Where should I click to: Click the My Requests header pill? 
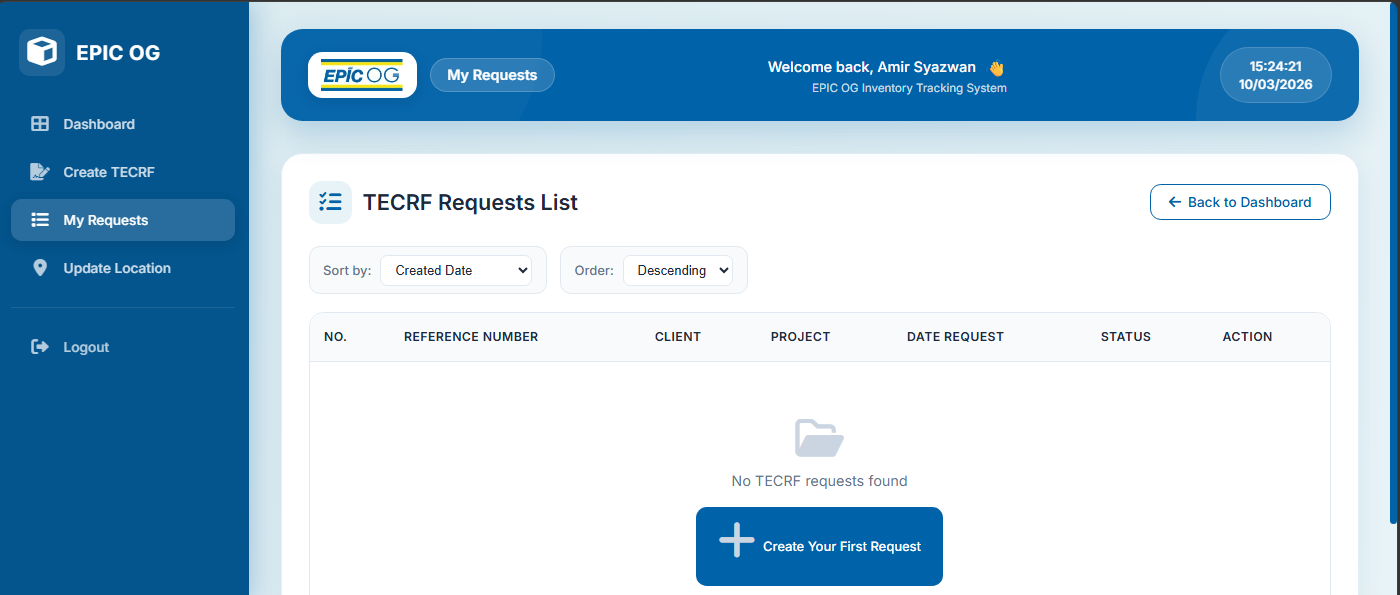(x=492, y=75)
